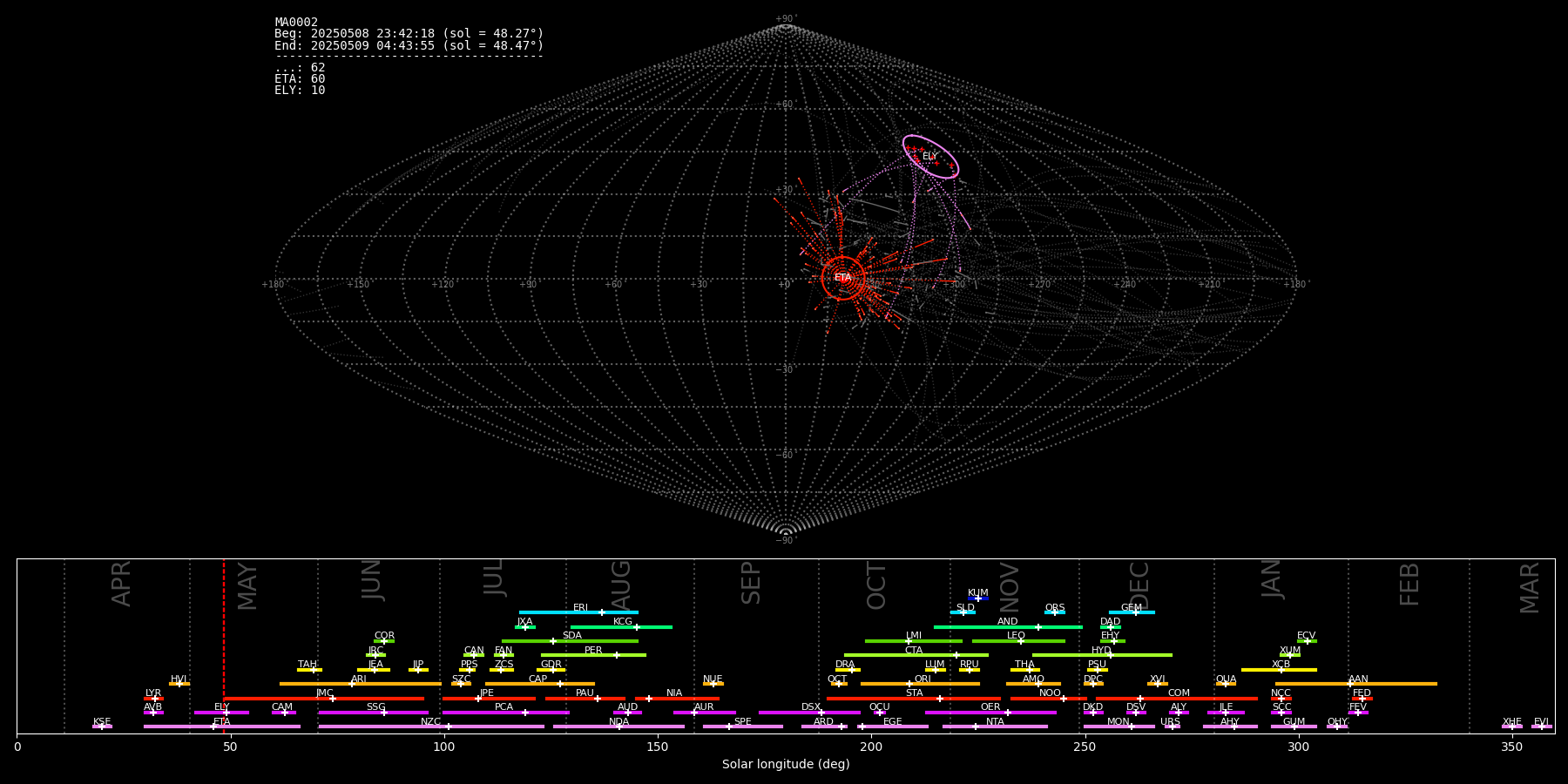Image resolution: width=1568 pixels, height=784 pixels.
Task: Click the 'ETA: 60' count text
Action: pyautogui.click(x=300, y=79)
